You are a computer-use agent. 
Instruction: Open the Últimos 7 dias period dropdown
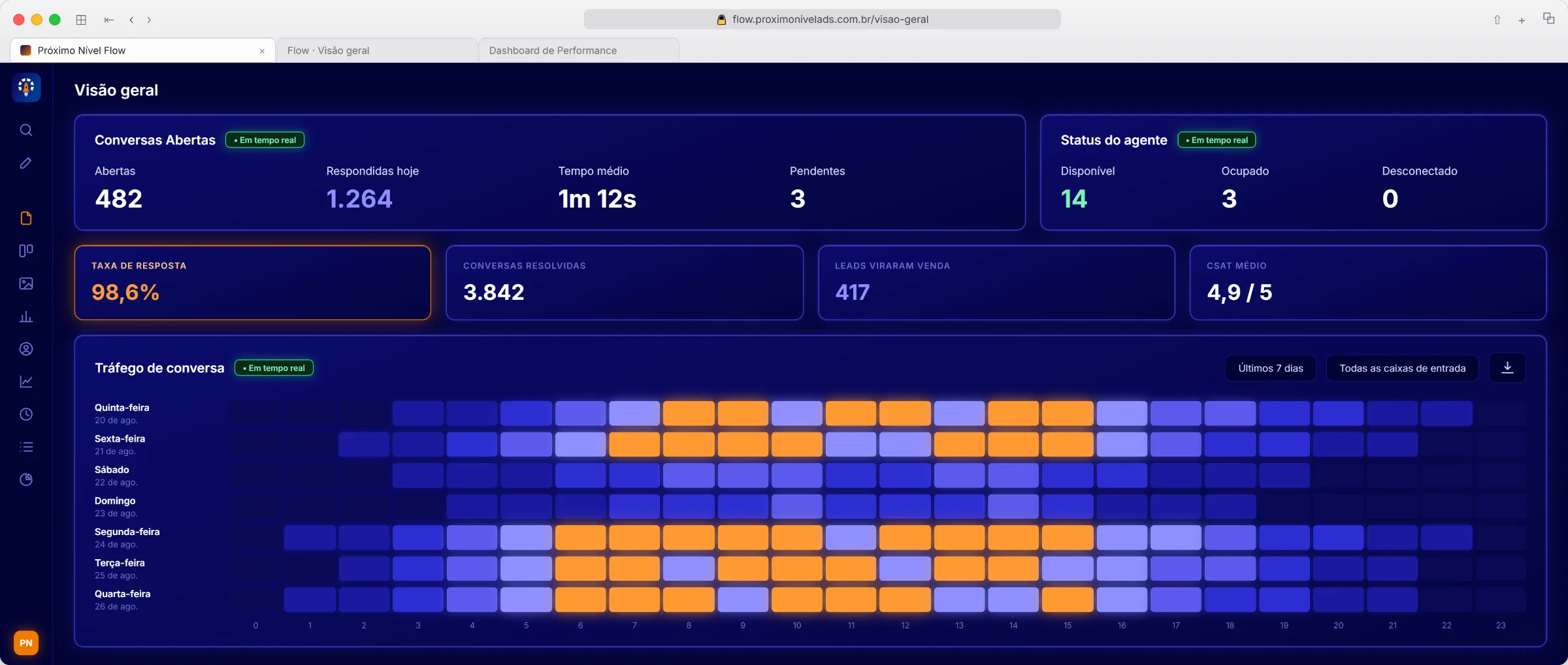1271,368
